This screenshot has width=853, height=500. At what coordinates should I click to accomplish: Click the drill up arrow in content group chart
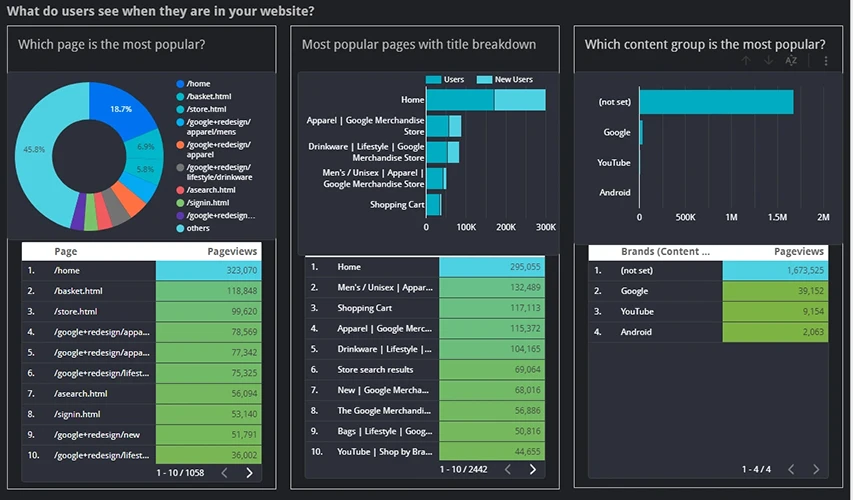coord(746,60)
